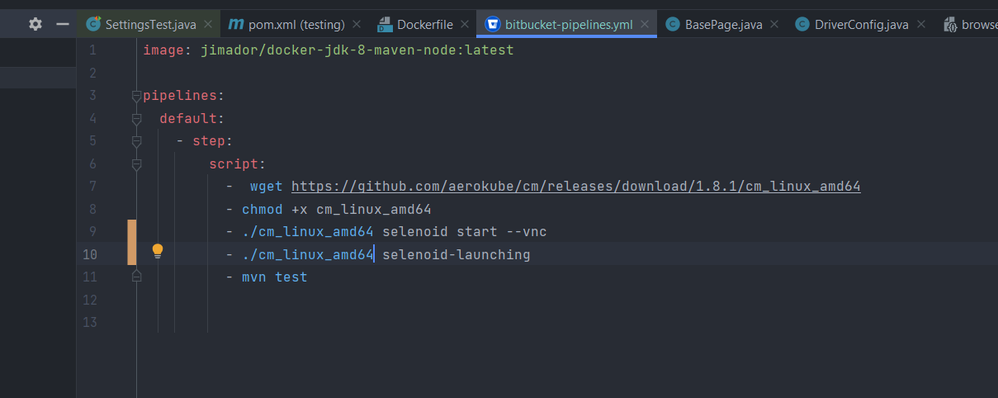Collapse the default block fold marker
This screenshot has height=398, width=998.
136,119
